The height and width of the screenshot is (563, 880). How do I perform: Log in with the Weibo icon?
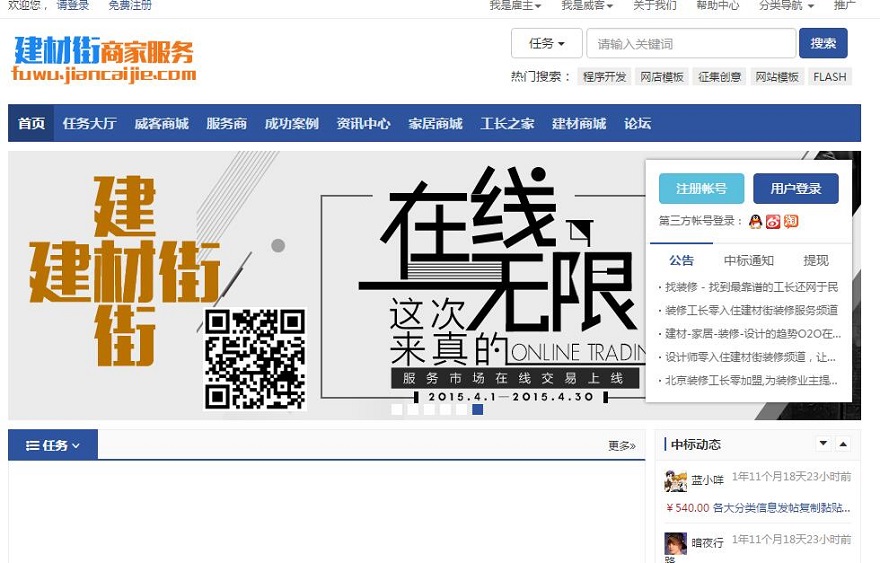772,221
